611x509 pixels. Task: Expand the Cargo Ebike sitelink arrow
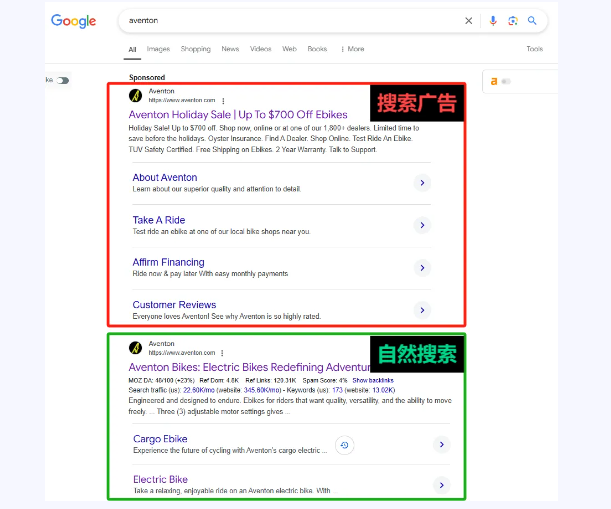[441, 445]
